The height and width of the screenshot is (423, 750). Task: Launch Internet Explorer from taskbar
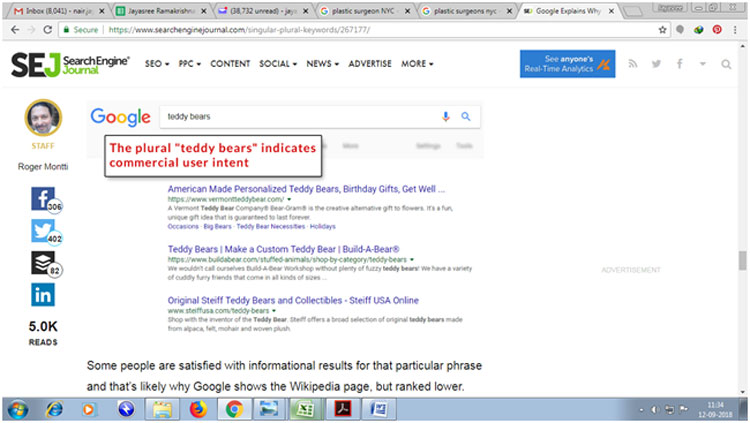click(x=54, y=410)
